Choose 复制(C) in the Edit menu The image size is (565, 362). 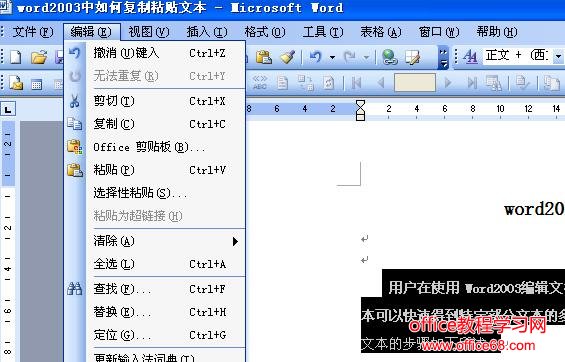tap(155, 124)
